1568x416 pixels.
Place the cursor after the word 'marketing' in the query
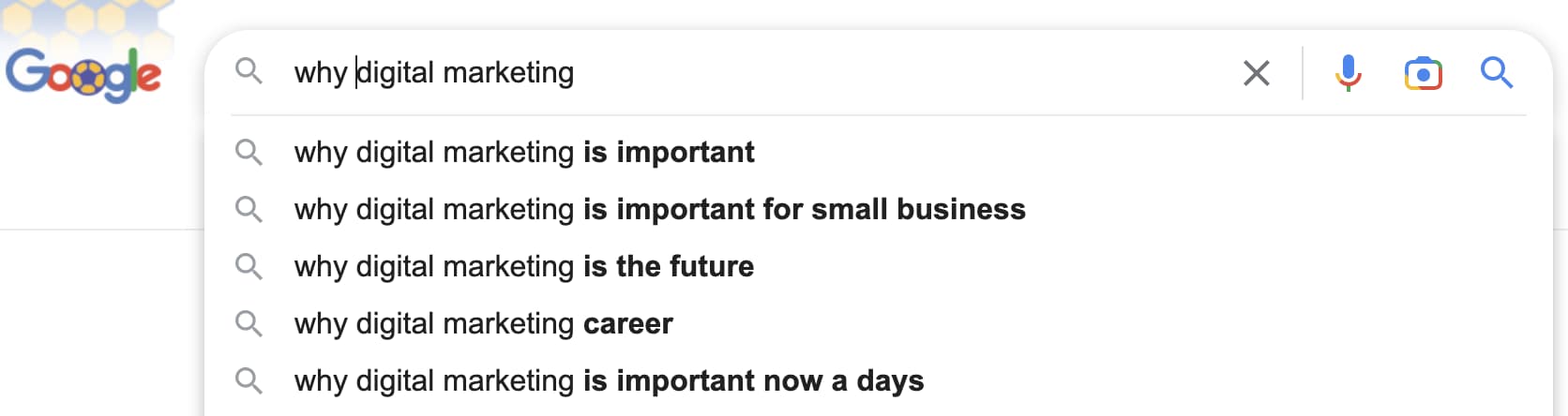click(x=576, y=73)
